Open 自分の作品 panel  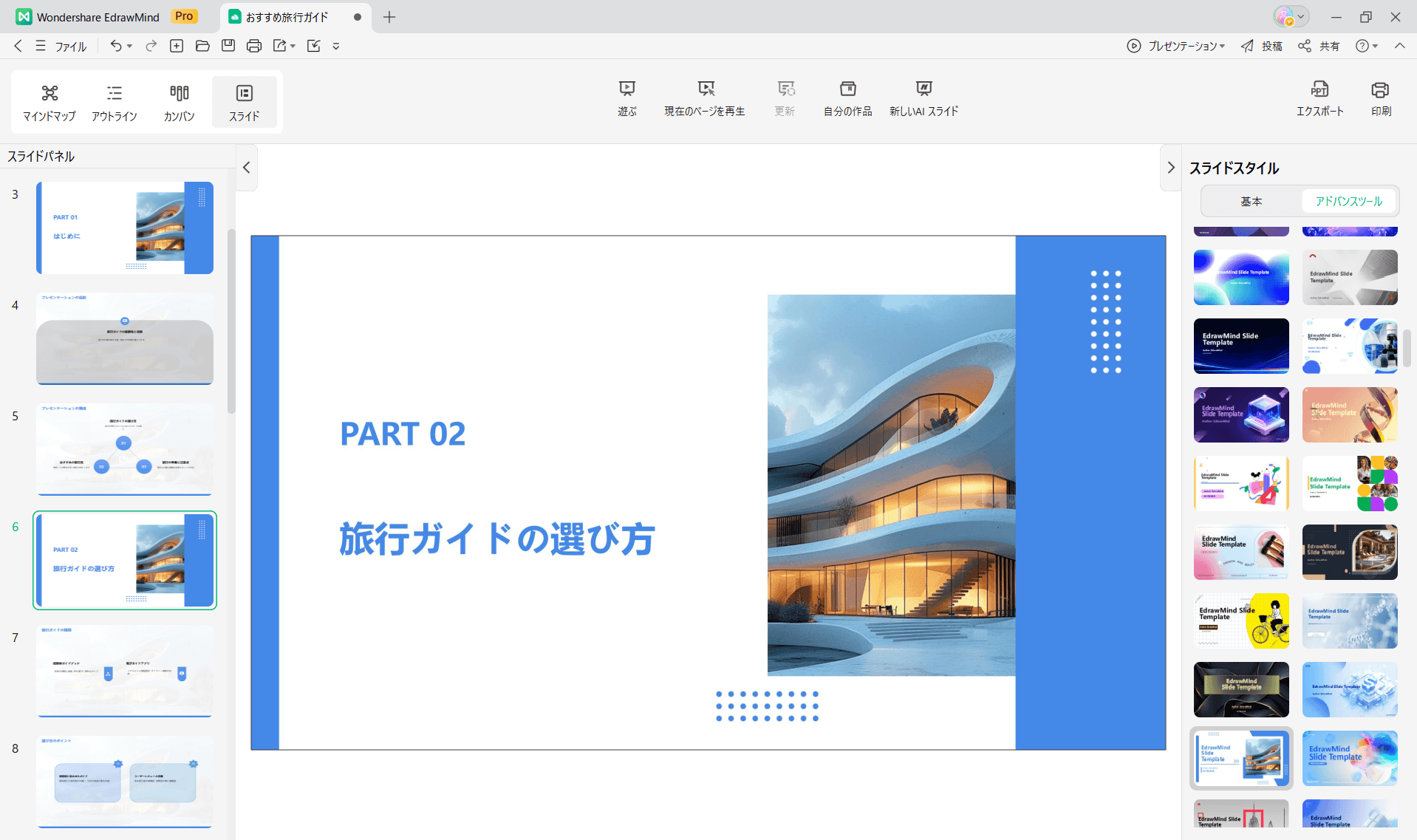pyautogui.click(x=847, y=98)
